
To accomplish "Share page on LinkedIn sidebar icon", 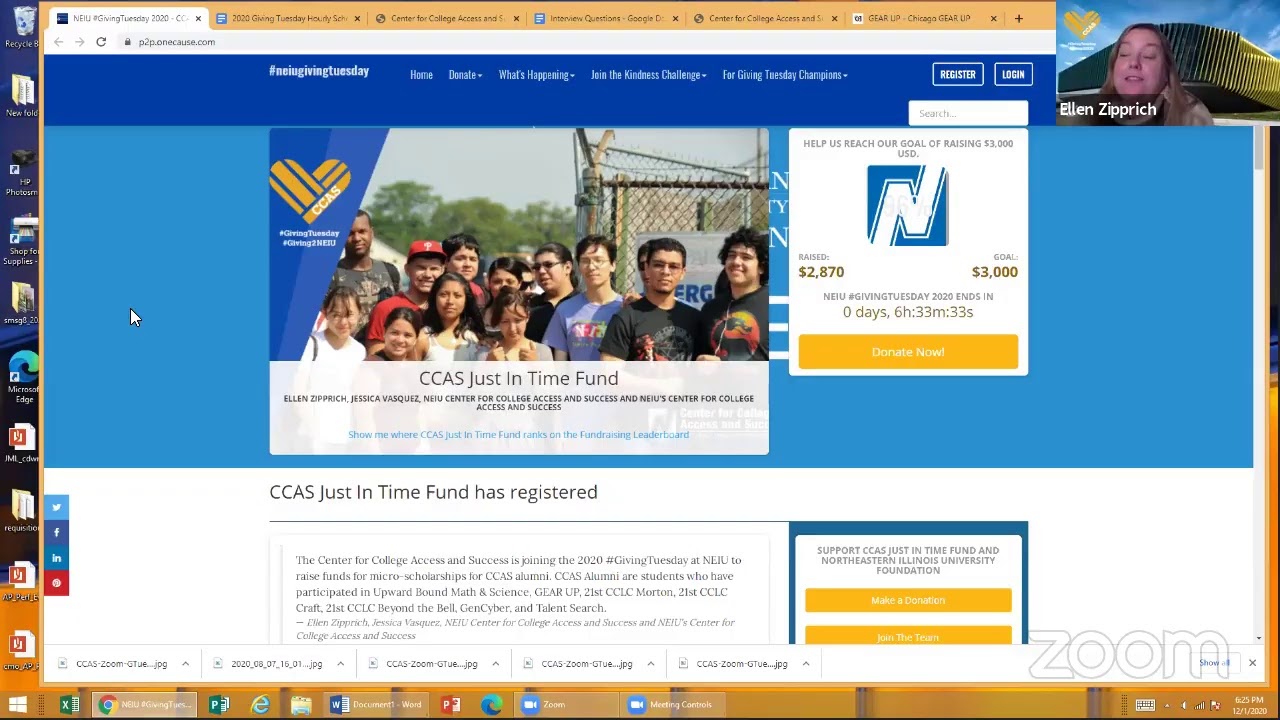I will [56, 558].
